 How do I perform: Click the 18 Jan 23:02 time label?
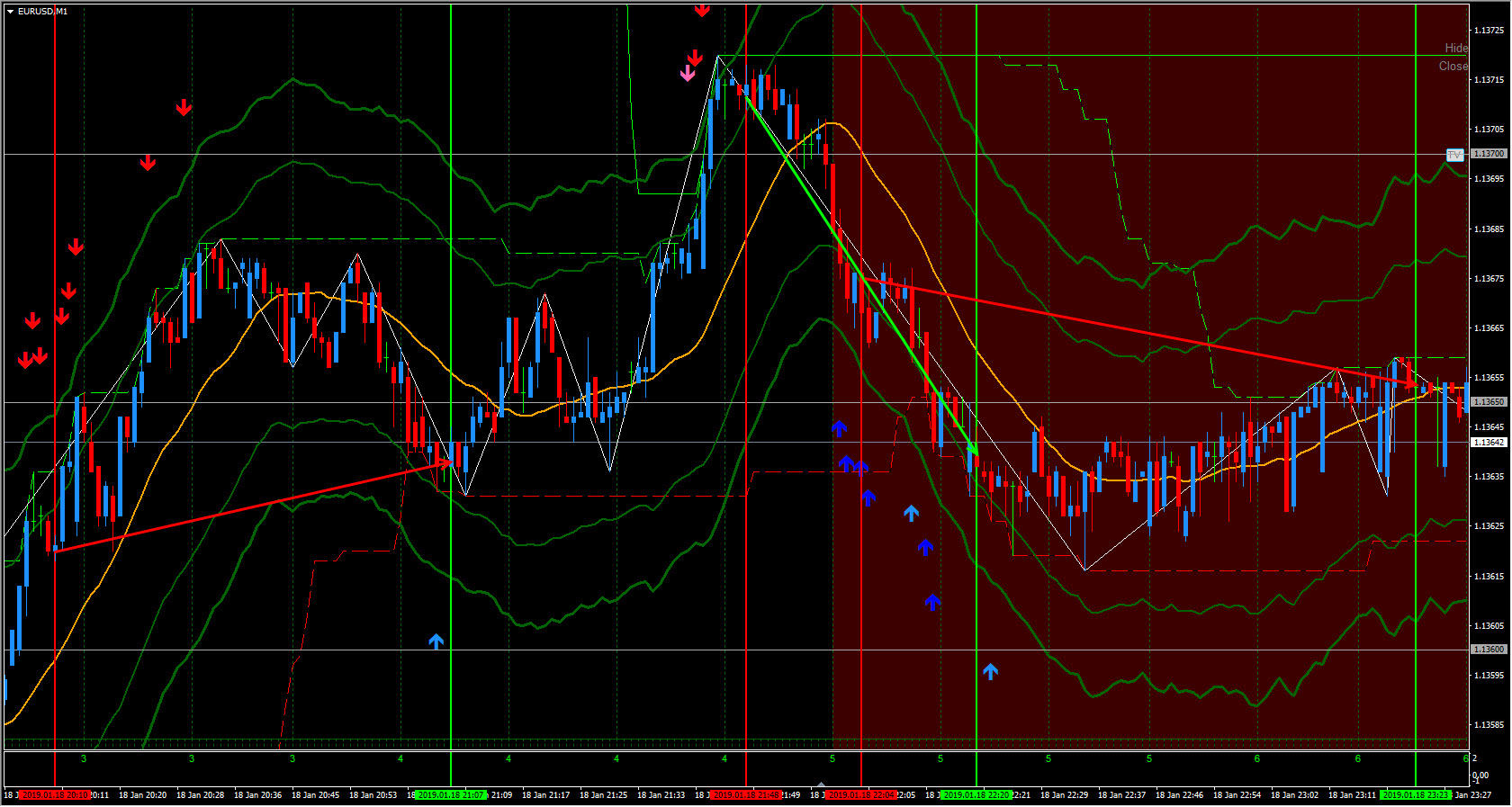(1294, 795)
